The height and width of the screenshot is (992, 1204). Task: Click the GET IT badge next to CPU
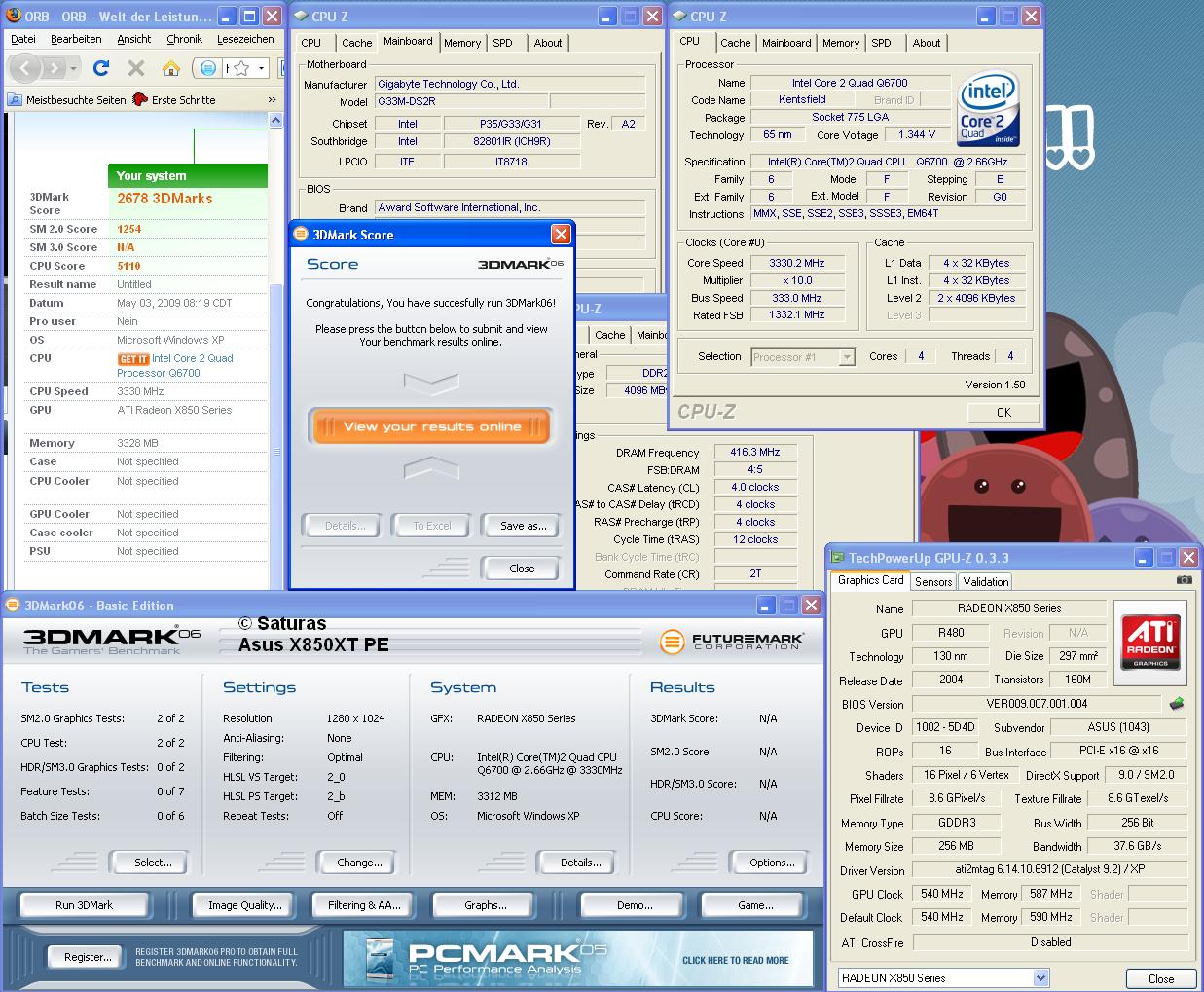point(132,358)
